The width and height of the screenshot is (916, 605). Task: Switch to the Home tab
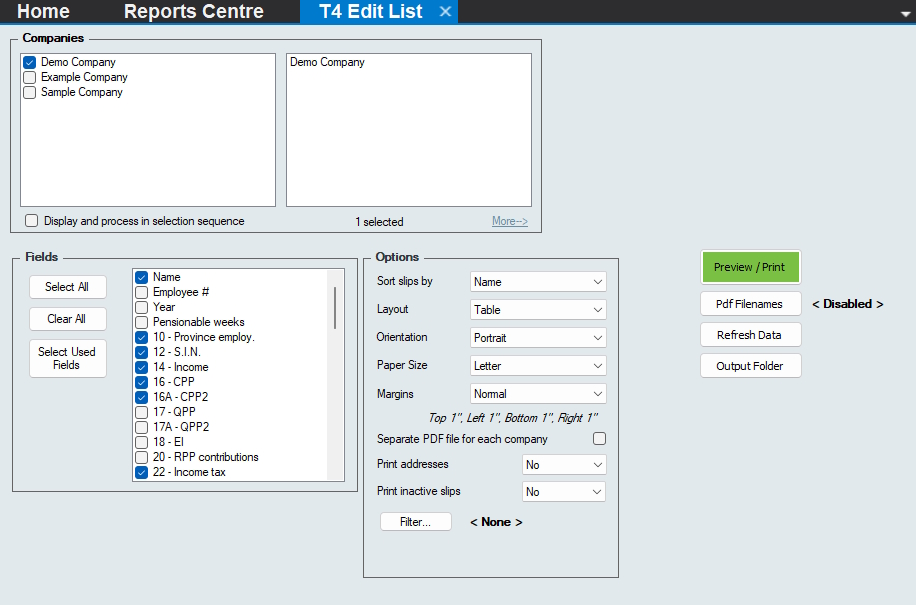tap(44, 12)
